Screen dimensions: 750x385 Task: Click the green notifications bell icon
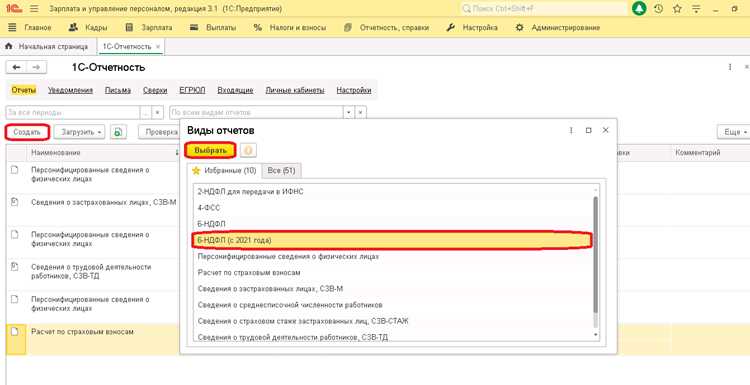pyautogui.click(x=639, y=9)
